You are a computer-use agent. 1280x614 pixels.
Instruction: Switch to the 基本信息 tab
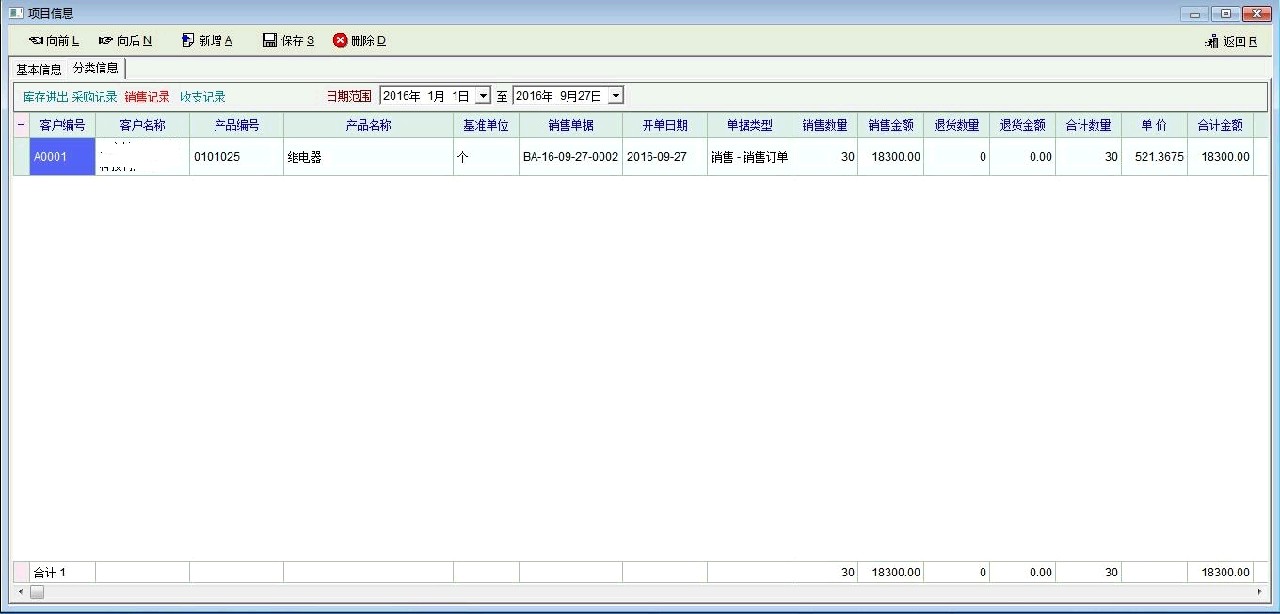coord(39,69)
